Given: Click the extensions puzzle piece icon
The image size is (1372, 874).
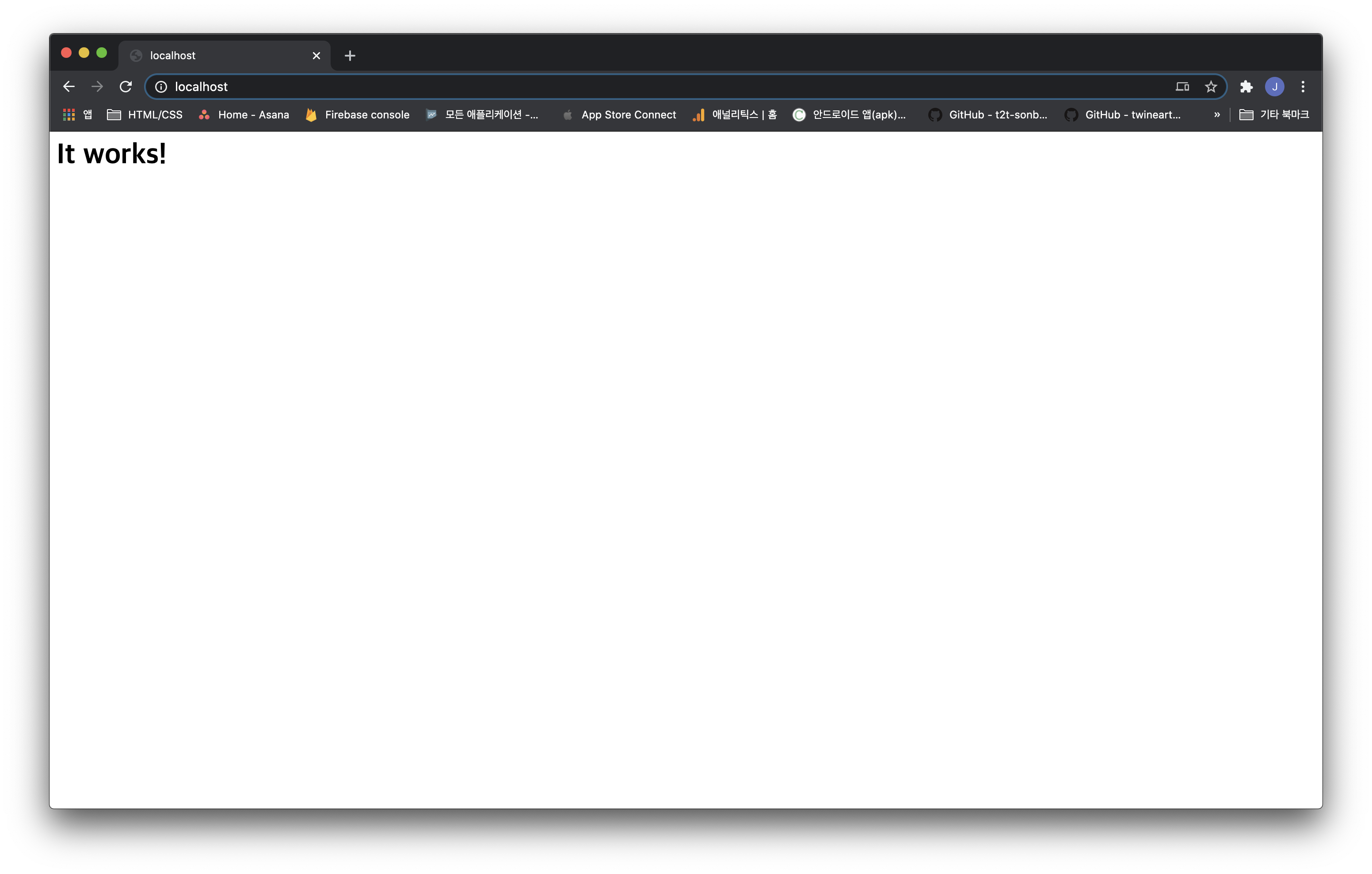Looking at the screenshot, I should click(1246, 87).
